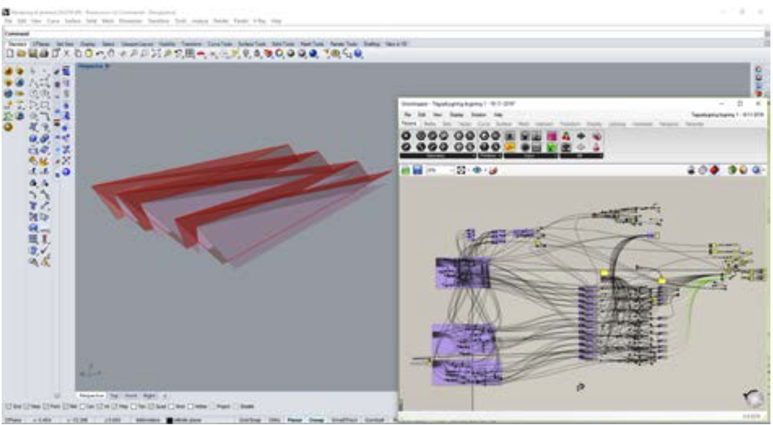773x425 pixels.
Task: Click the Sketch pencil icon in Grasshopper canvas toolbar
Action: [493, 170]
